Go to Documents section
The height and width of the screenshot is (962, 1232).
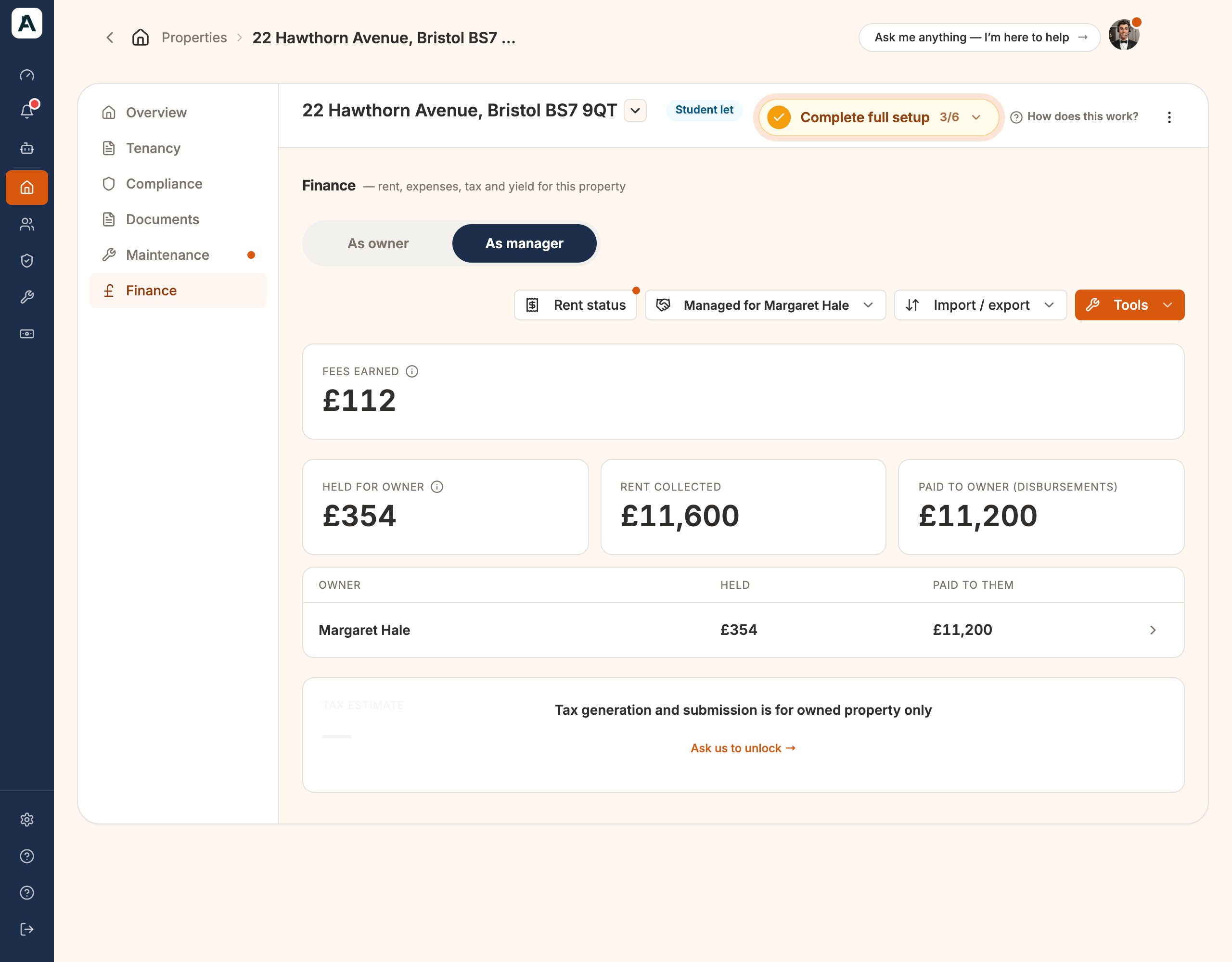click(178, 219)
